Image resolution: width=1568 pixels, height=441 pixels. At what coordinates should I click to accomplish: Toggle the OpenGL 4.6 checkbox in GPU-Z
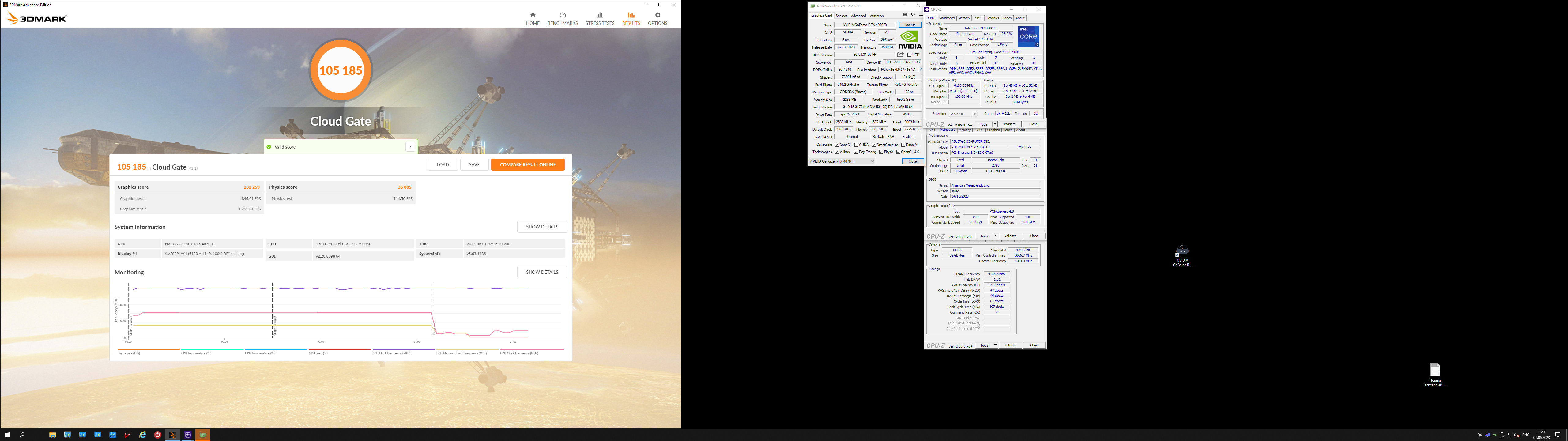click(x=899, y=152)
